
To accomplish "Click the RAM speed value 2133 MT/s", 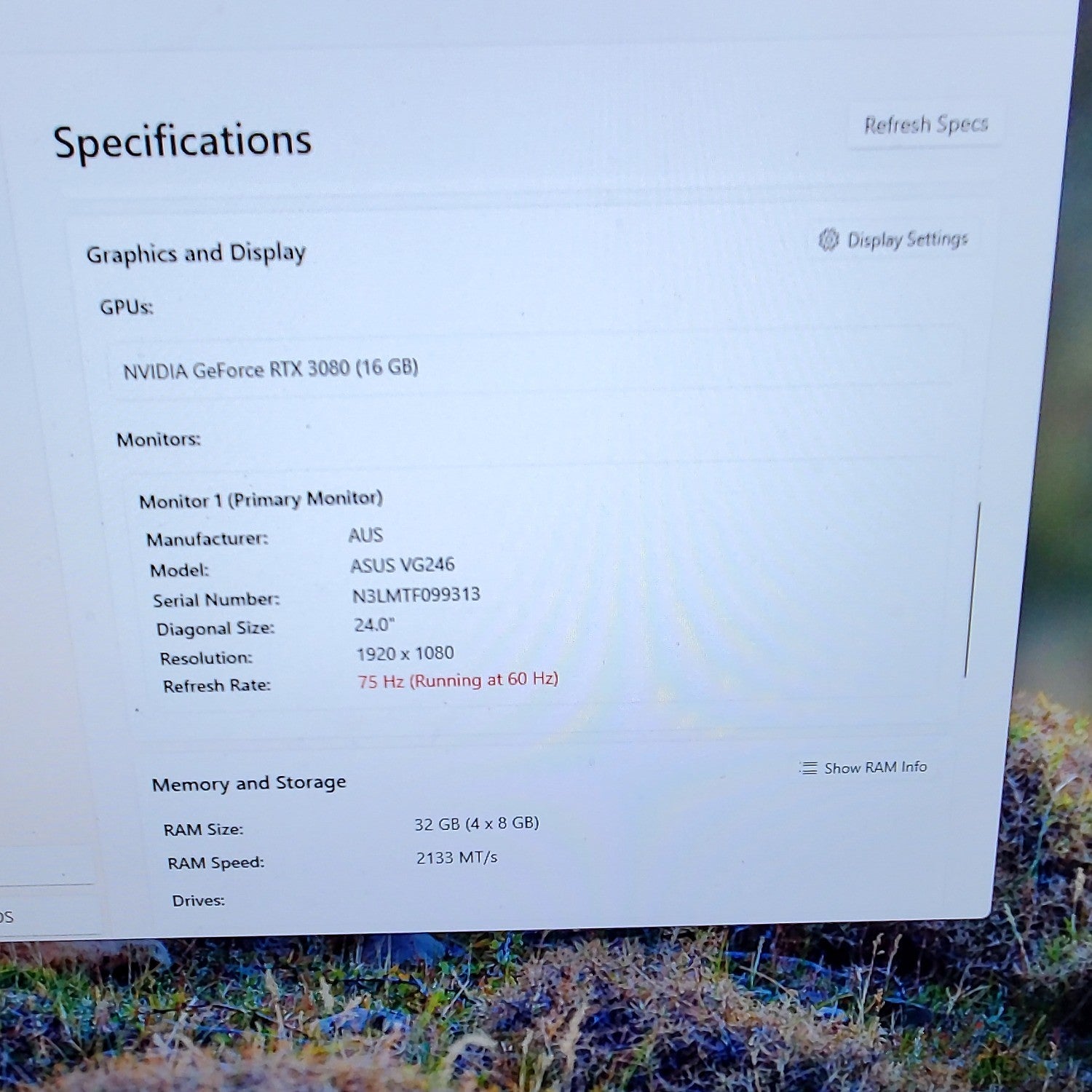I will [456, 858].
